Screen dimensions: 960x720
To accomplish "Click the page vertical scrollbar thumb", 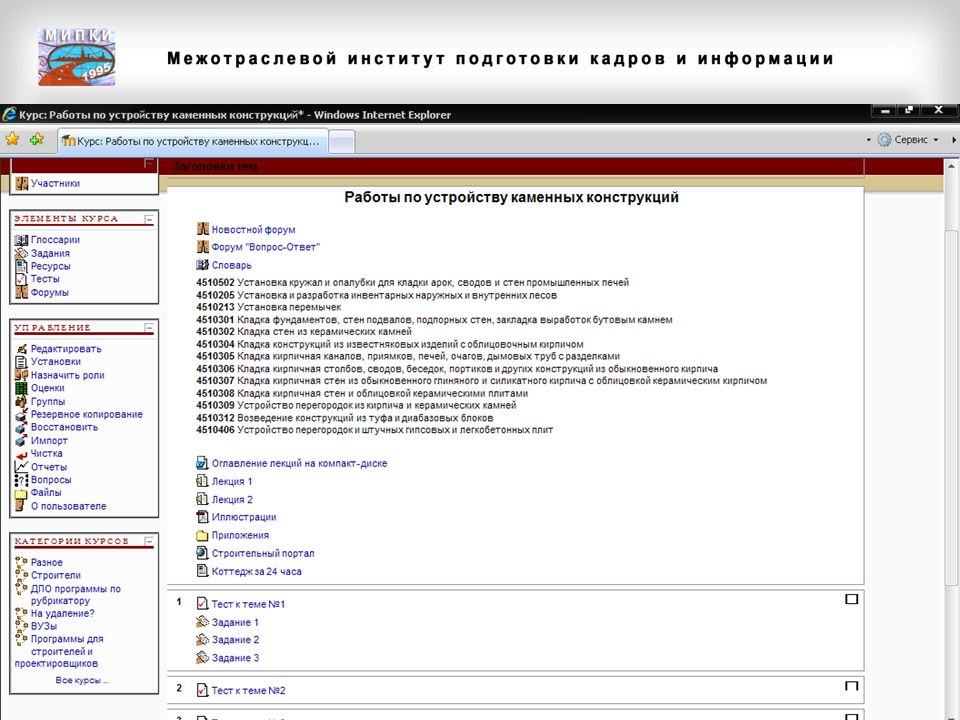I will [951, 407].
